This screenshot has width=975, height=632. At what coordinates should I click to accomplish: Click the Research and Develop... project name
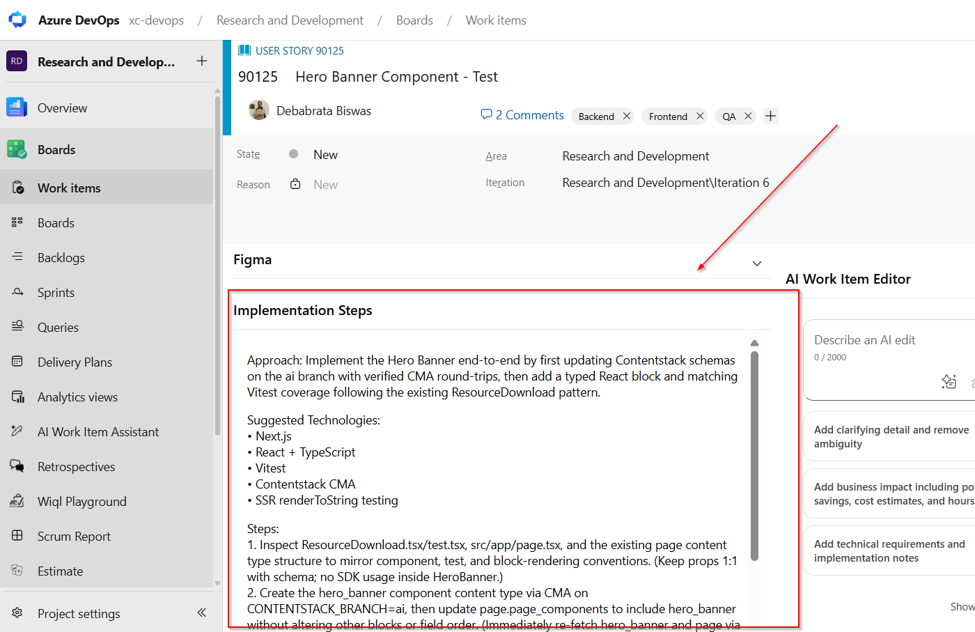tap(106, 62)
